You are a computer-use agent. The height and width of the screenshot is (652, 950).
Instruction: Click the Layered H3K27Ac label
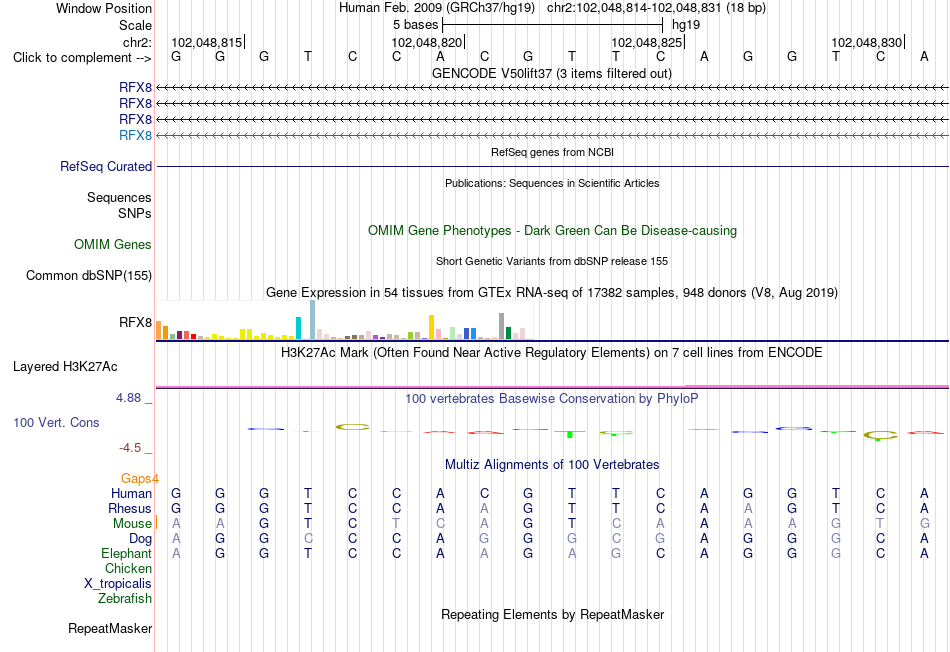65,367
